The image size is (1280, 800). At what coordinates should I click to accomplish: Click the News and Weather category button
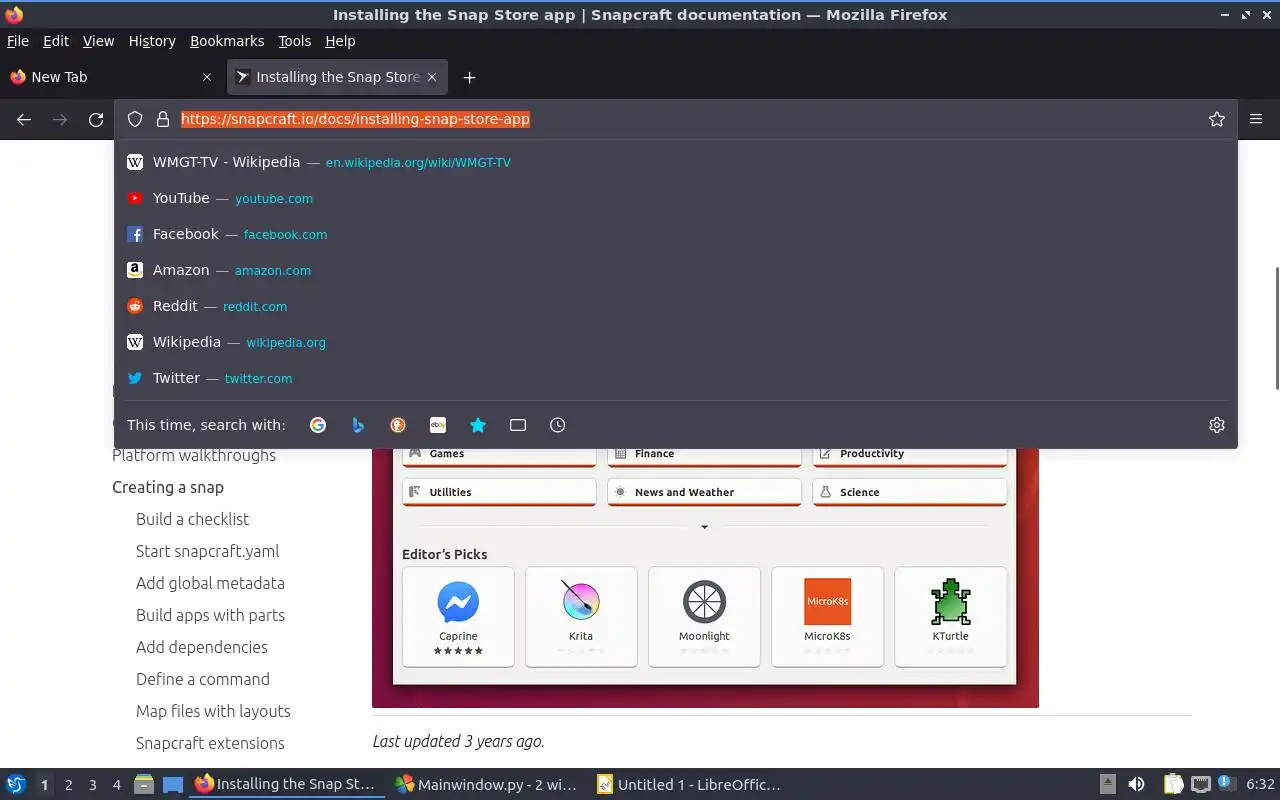[x=704, y=492]
